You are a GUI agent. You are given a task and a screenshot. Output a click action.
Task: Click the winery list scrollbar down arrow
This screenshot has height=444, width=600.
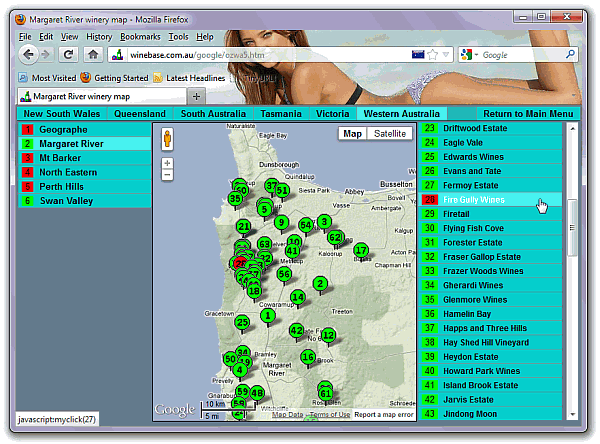(x=572, y=414)
